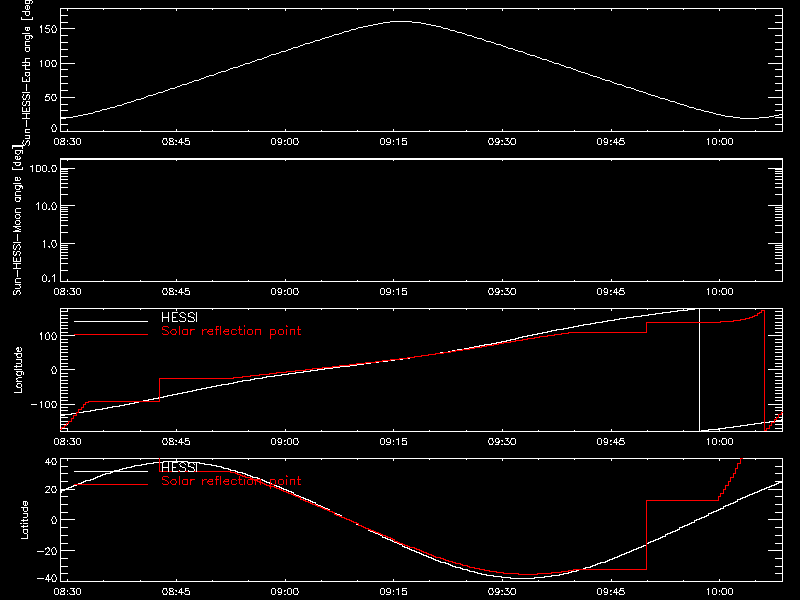Image resolution: width=800 pixels, height=600 pixels.
Task: Click 08:45 time label under Longitude plot
Action: point(176,441)
